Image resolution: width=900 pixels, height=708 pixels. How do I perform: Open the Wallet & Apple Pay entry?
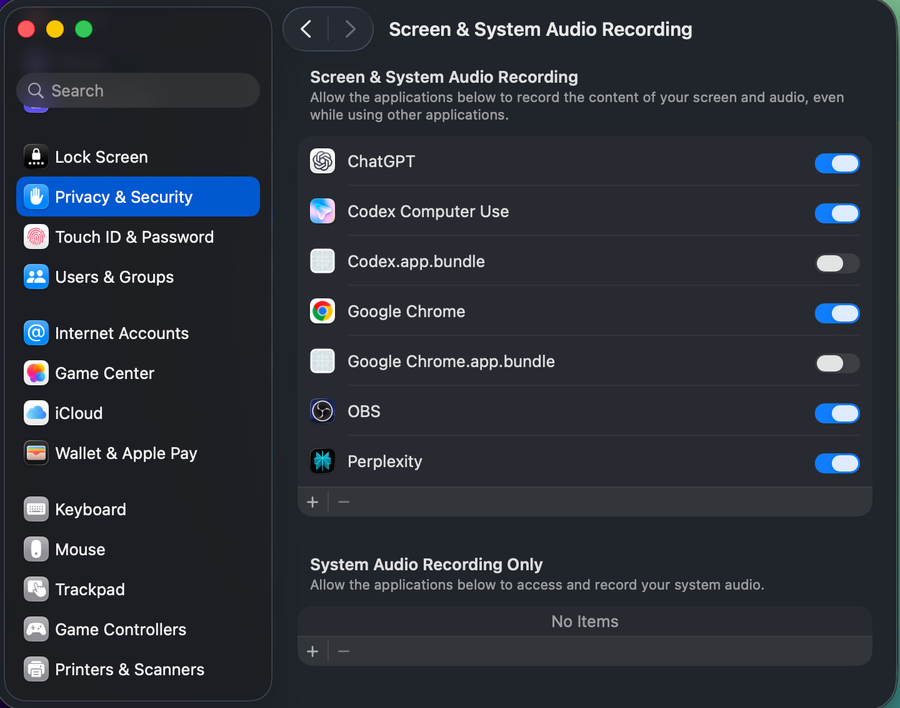(x=138, y=453)
